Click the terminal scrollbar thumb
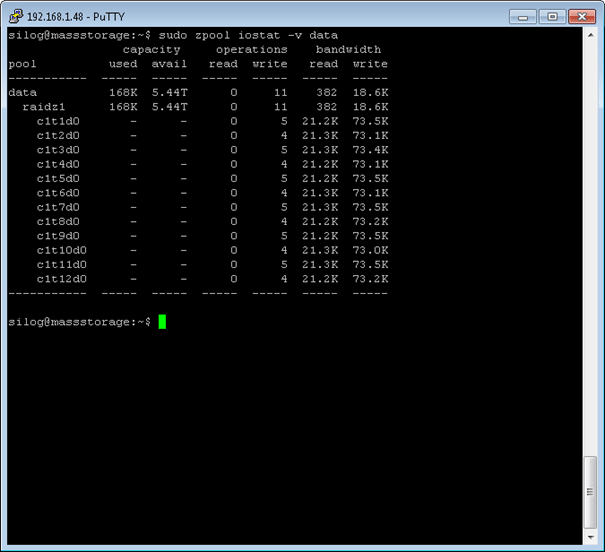Image resolution: width=605 pixels, height=552 pixels. (590, 492)
